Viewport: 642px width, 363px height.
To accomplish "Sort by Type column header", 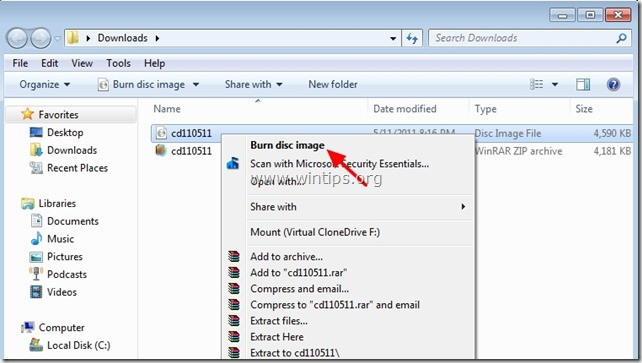I will coord(485,109).
